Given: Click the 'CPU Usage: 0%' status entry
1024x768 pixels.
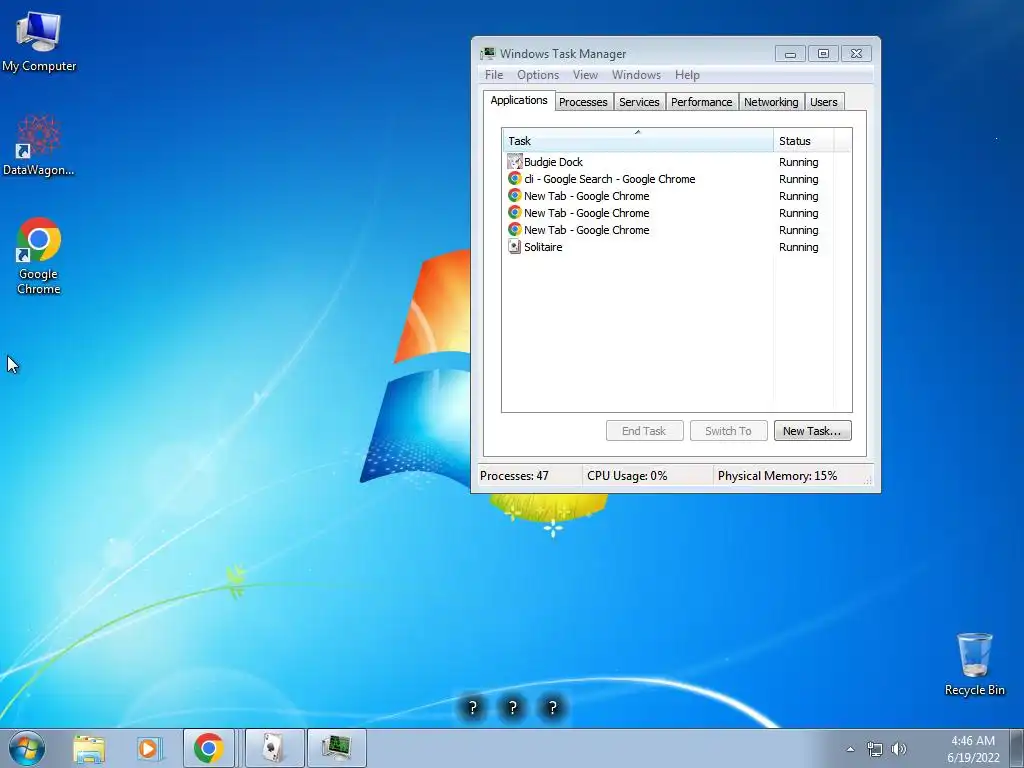Looking at the screenshot, I should pos(627,475).
